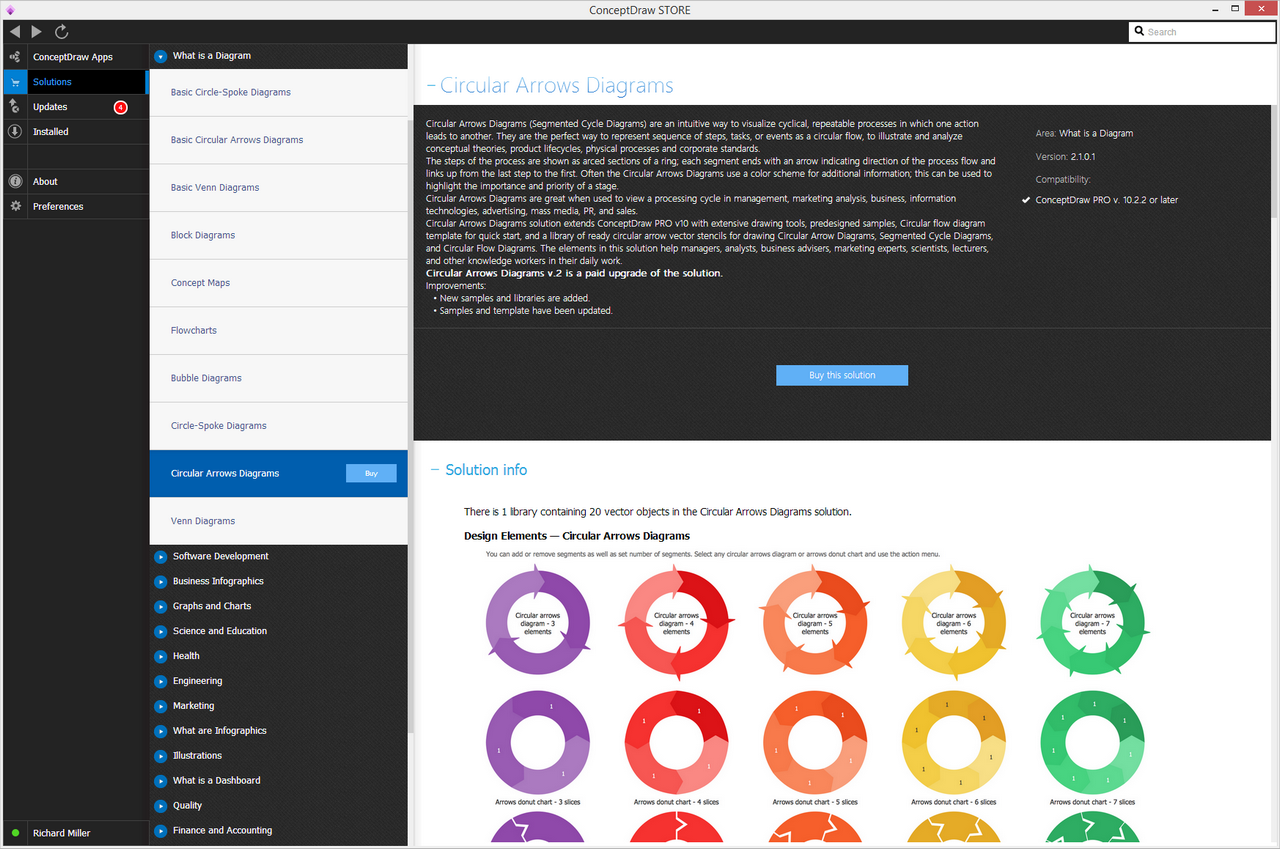Select Basic Circle-Spoke Diagrams solution
The image size is (1280, 849).
coord(279,92)
